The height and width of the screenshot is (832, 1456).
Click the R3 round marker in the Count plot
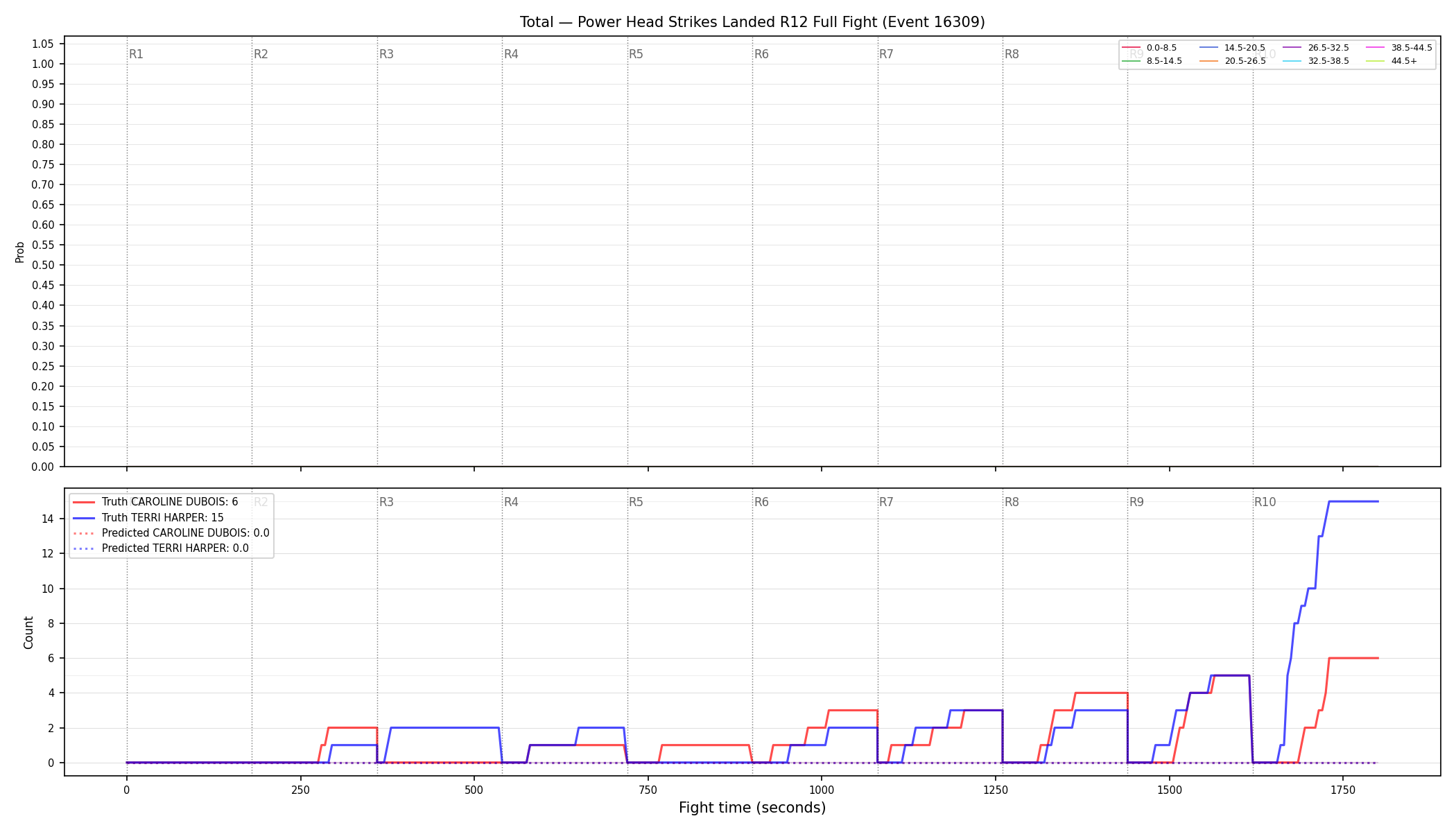coord(386,502)
